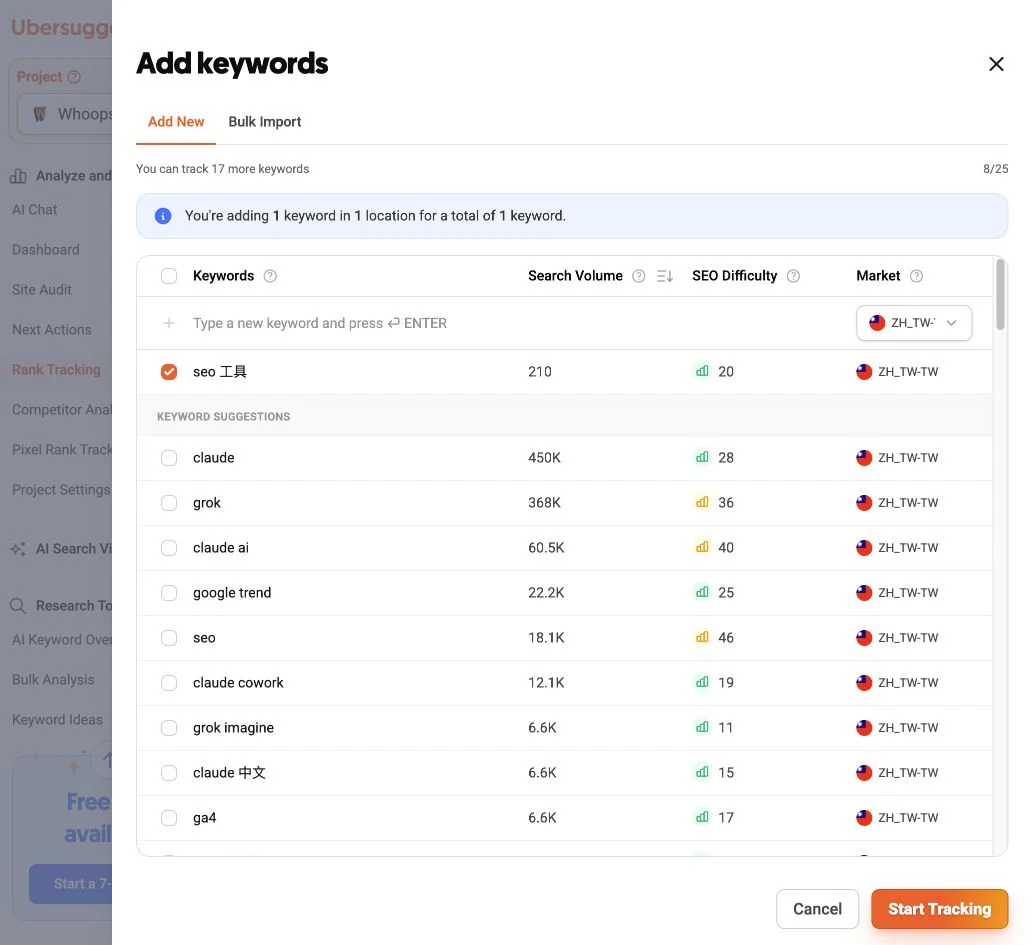This screenshot has width=1032, height=945.
Task: Check the 'grok' keyword suggestion
Action: tap(169, 503)
